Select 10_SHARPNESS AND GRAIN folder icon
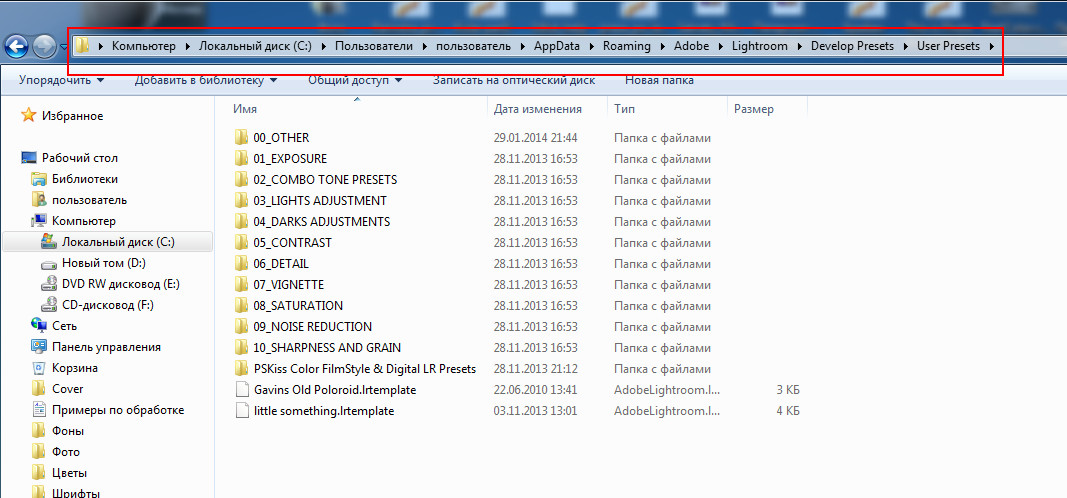The height and width of the screenshot is (498, 1067). point(241,348)
